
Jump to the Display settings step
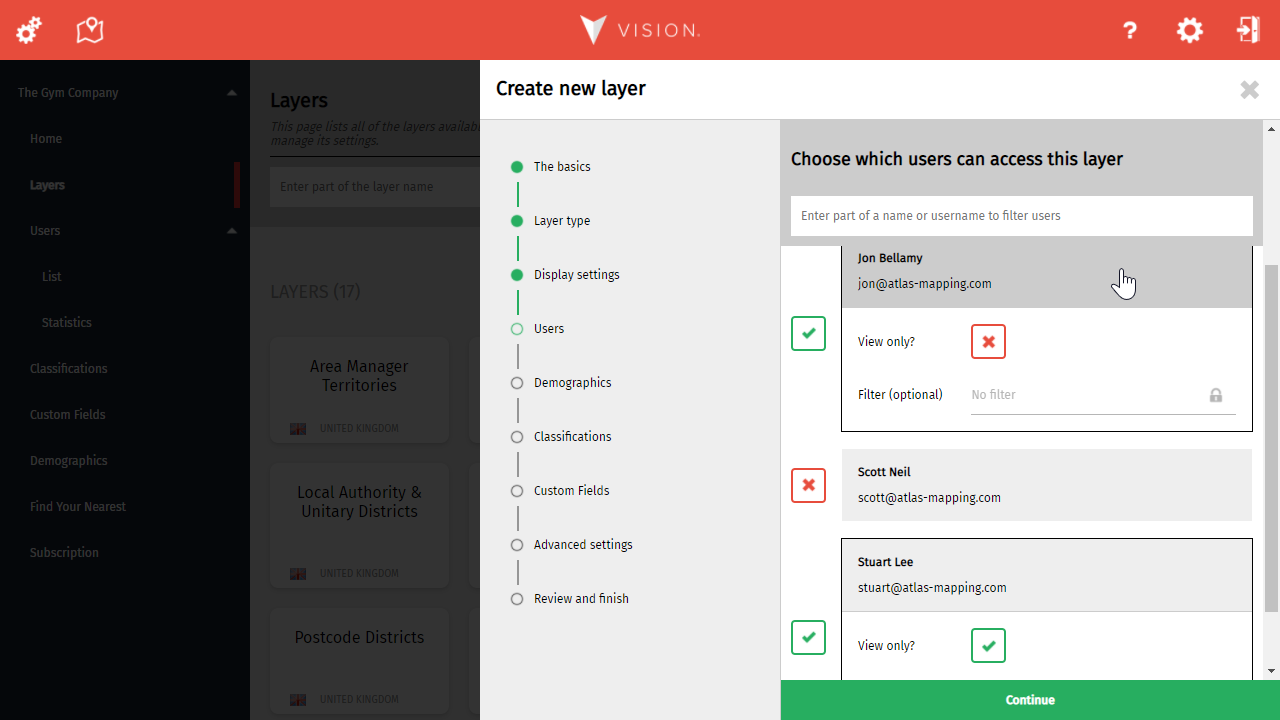[x=576, y=275]
